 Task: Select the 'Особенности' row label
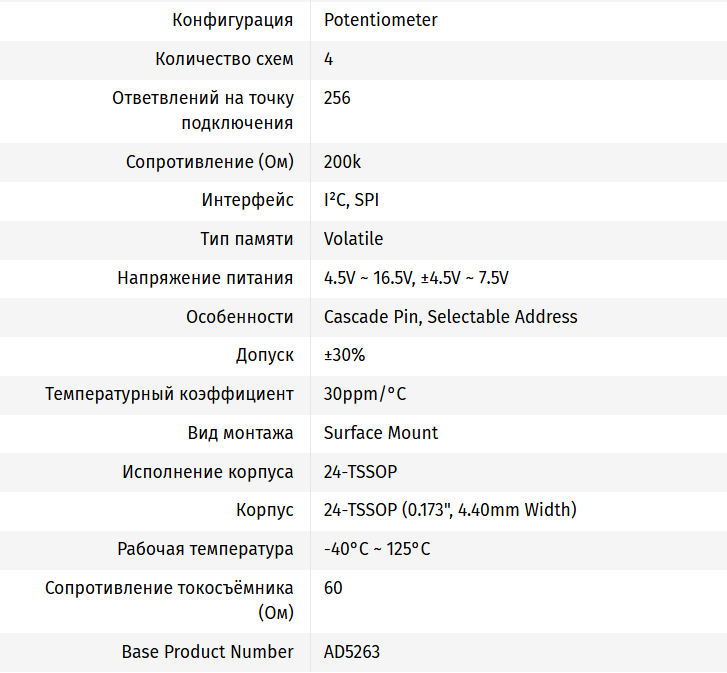pyautogui.click(x=240, y=317)
